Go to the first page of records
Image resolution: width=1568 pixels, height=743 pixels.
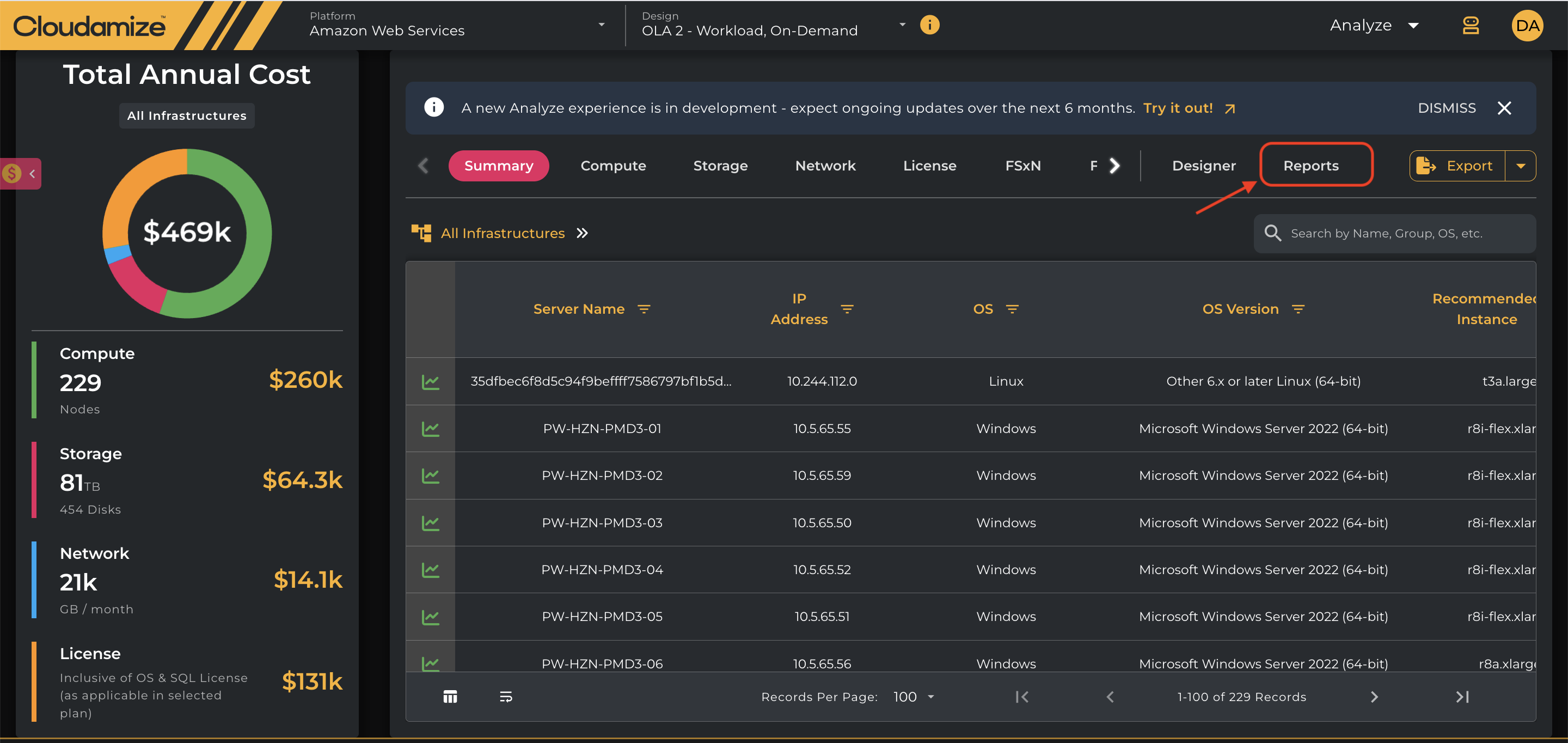tap(1022, 697)
